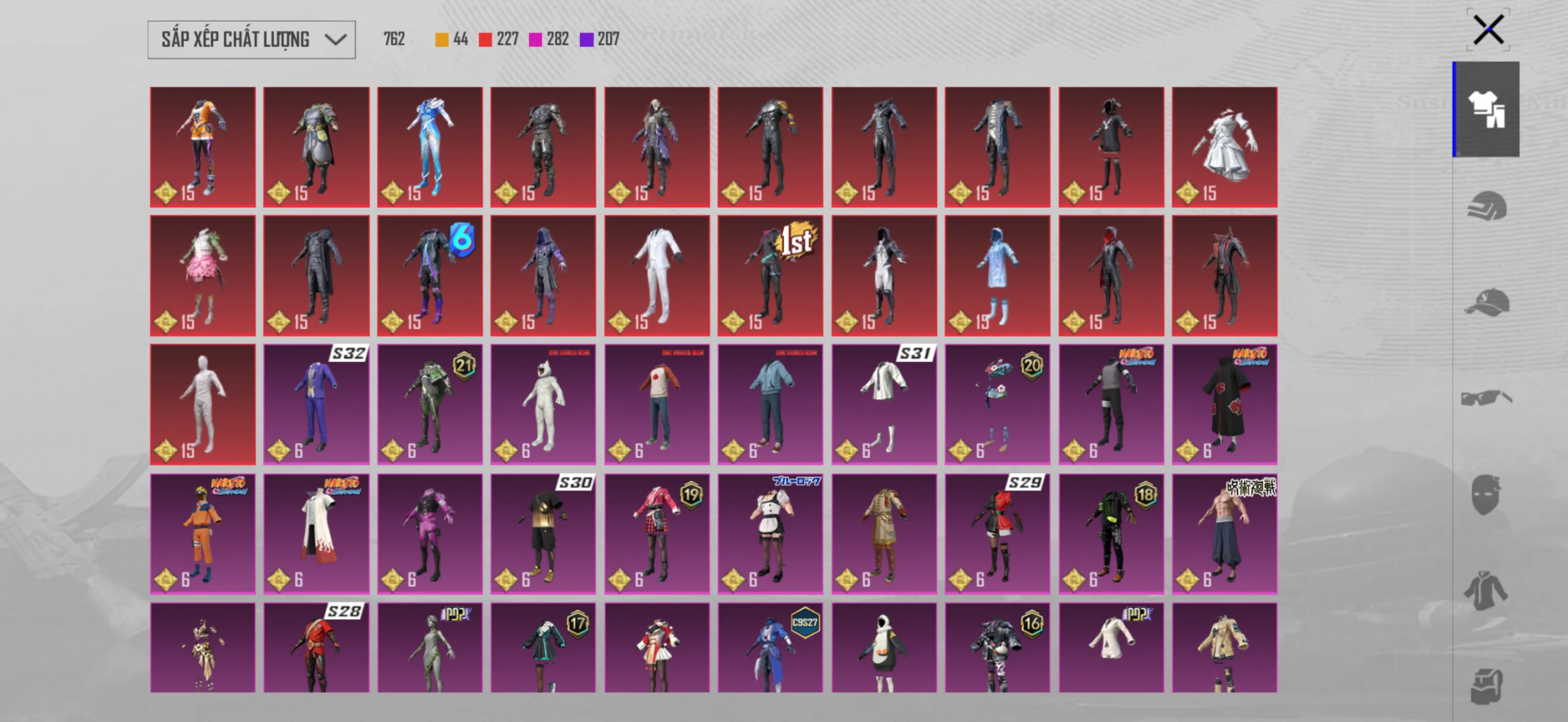
Task: Choose the penguin hoodie costume
Action: click(x=884, y=647)
